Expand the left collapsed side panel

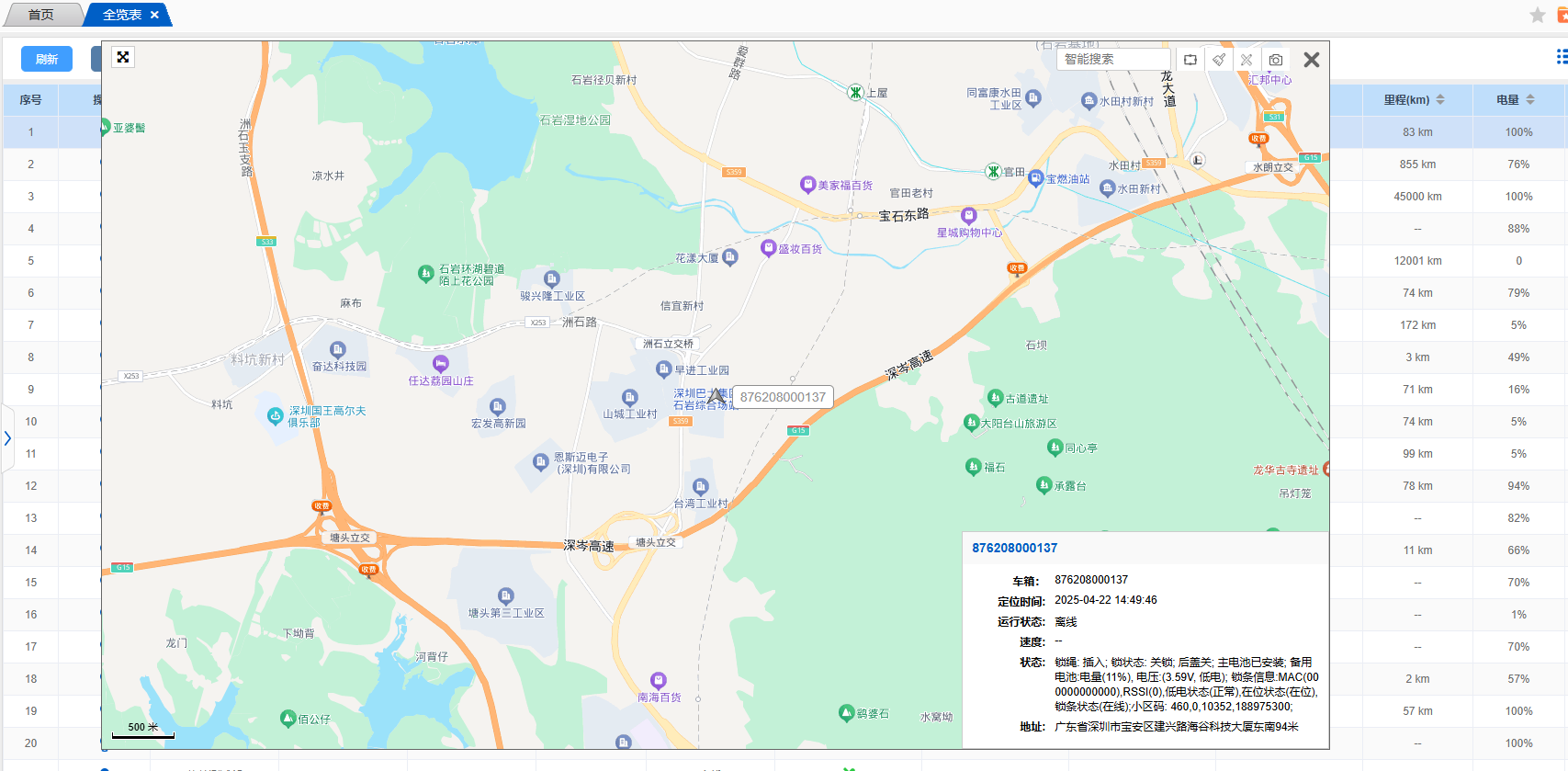coord(7,438)
